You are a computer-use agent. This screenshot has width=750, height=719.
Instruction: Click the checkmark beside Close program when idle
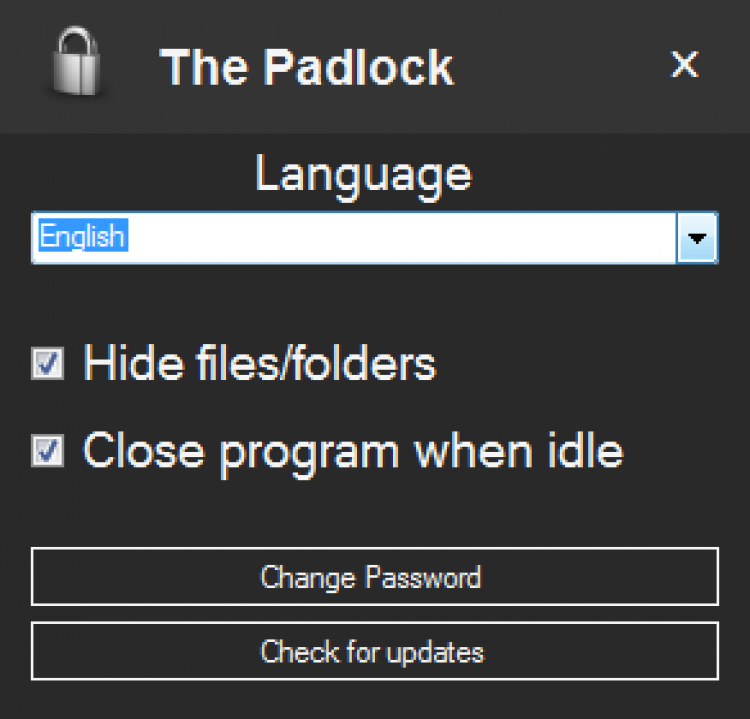(x=48, y=451)
